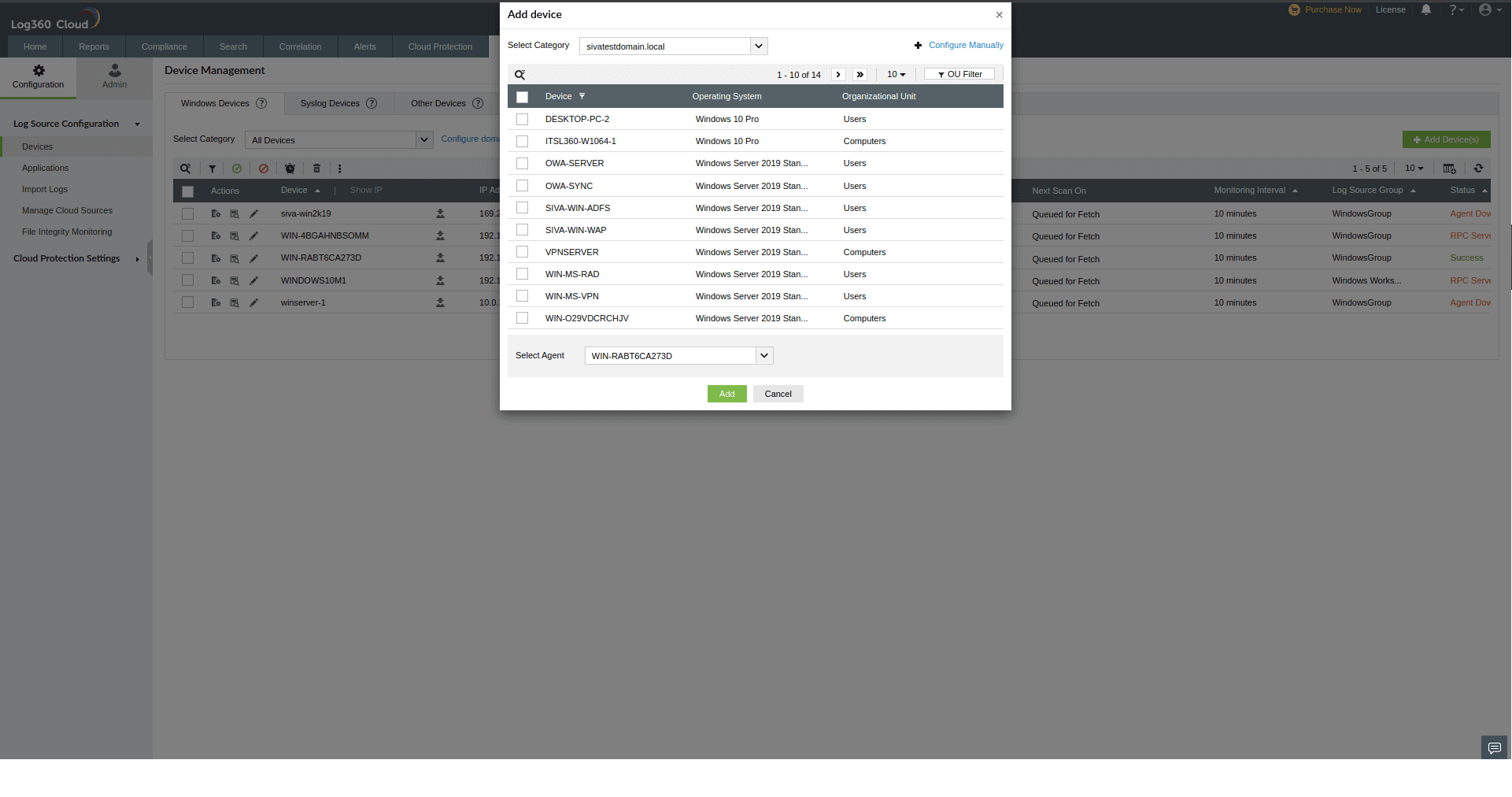1512x797 pixels.
Task: Open device search using the magnifier icon
Action: [186, 169]
